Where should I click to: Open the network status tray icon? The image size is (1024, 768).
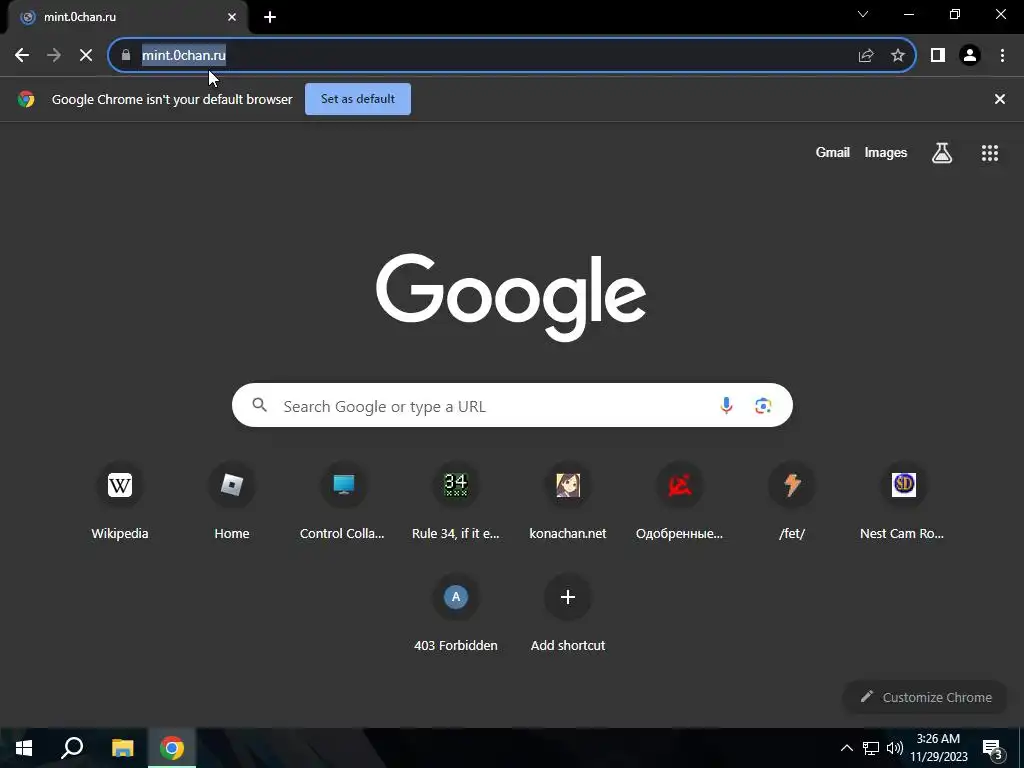pyautogui.click(x=871, y=748)
